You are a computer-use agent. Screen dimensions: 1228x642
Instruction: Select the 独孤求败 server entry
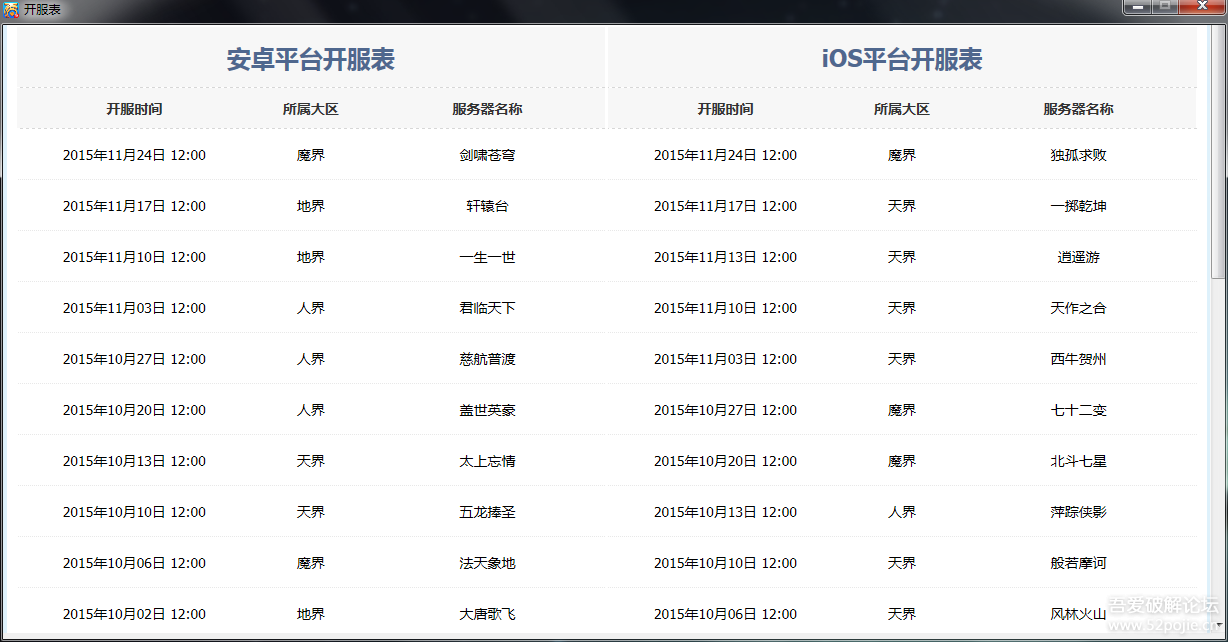pos(1078,155)
